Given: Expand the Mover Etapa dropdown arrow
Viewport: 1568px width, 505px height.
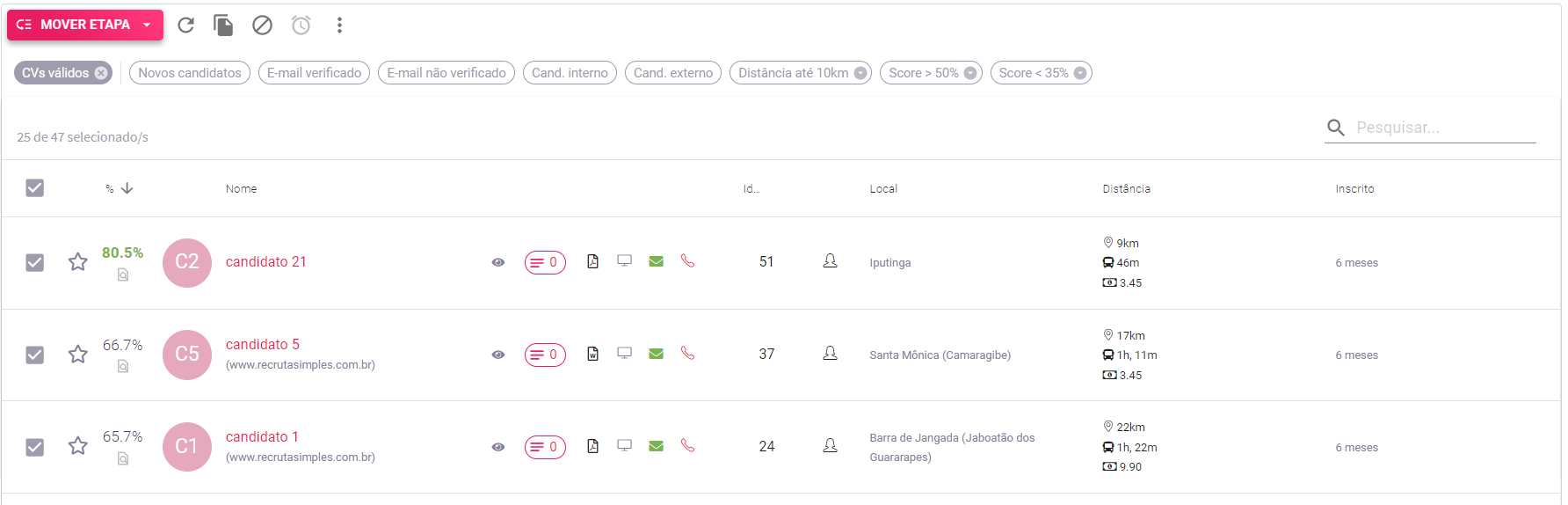Looking at the screenshot, I should 147,25.
